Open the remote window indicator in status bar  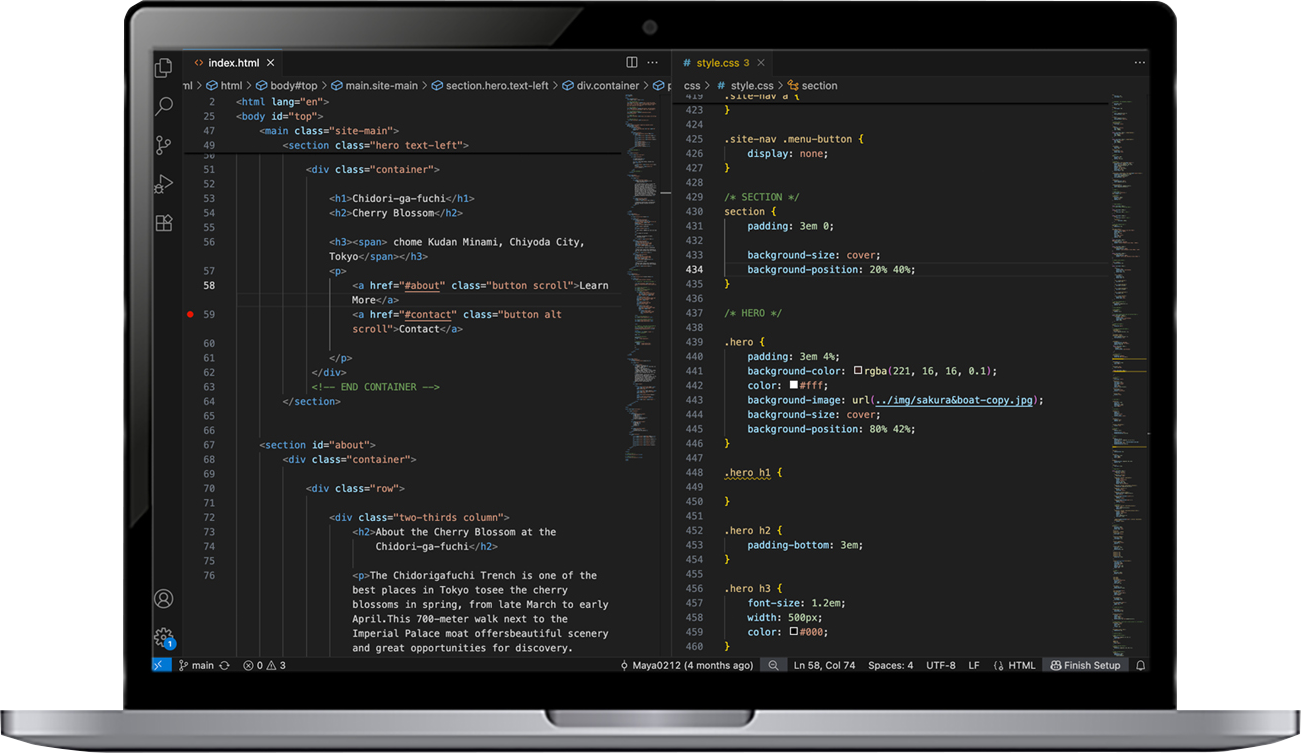point(161,666)
